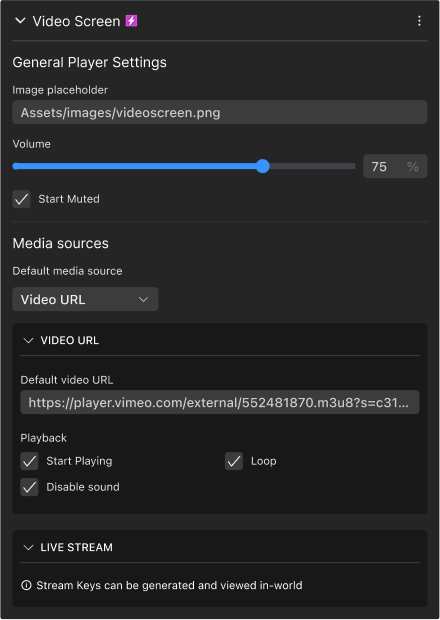Image resolution: width=440 pixels, height=620 pixels.
Task: Collapse the Video Screen component chevron
Action: 20,21
